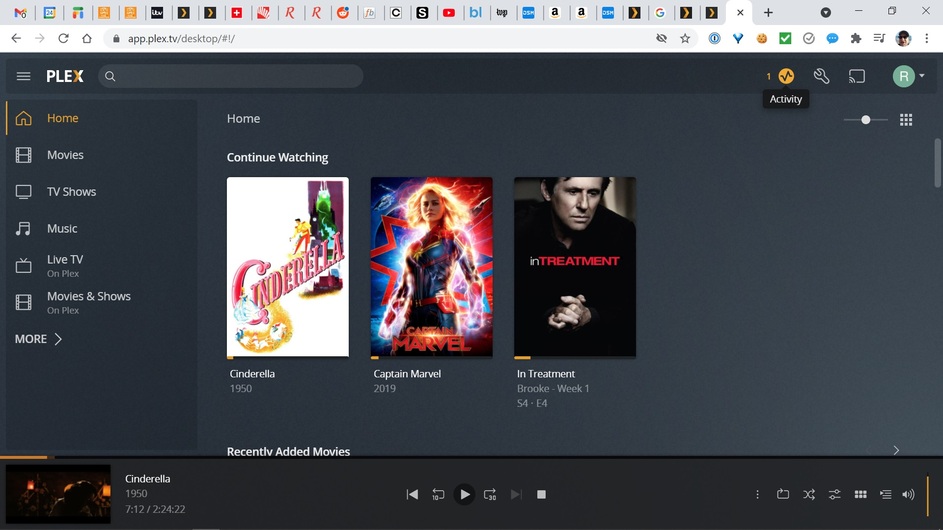Viewport: 943px width, 530px height.
Task: Click the Recently Added Movies next arrow
Action: point(896,450)
